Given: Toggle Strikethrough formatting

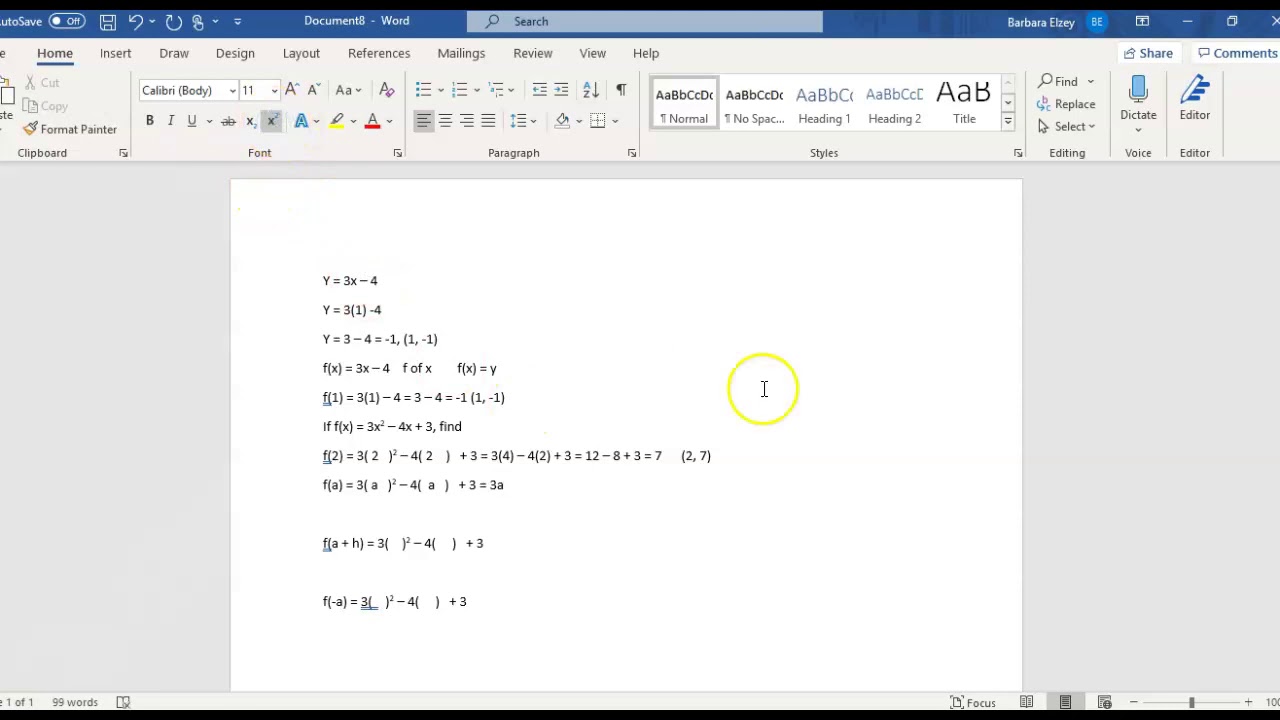Looking at the screenshot, I should 228,121.
